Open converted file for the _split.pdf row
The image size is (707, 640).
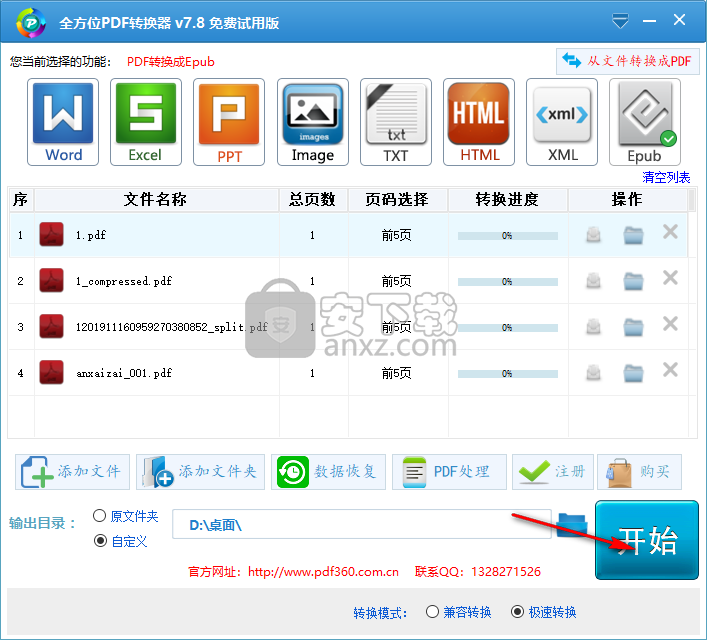[593, 327]
